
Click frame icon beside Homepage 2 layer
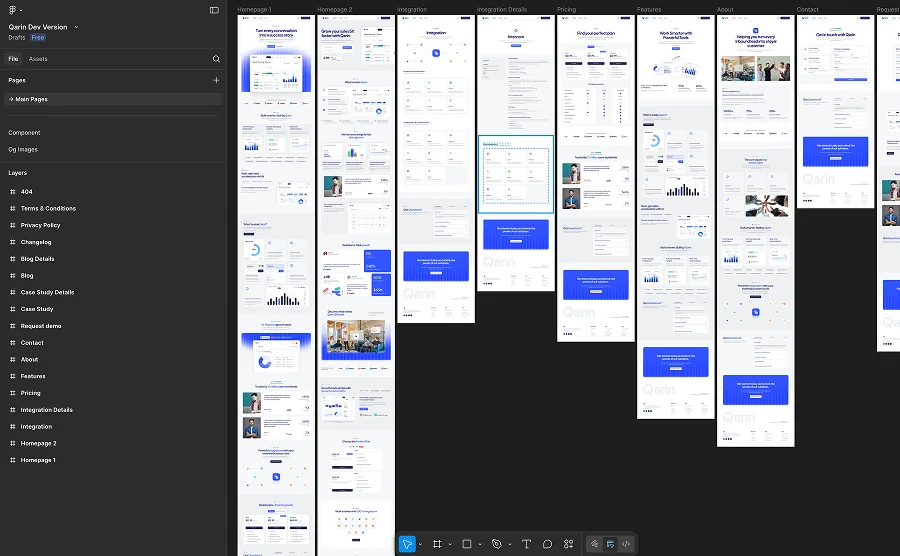[x=13, y=444]
